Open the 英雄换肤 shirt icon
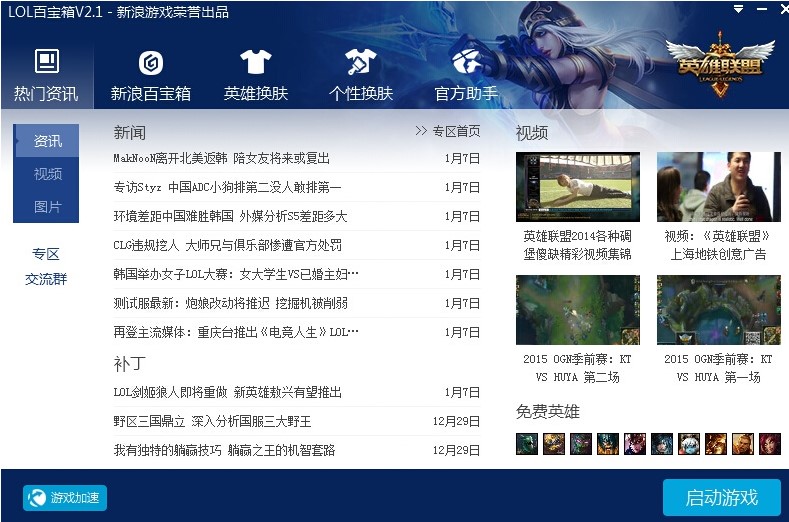Image resolution: width=789 pixels, height=522 pixels. tap(256, 62)
